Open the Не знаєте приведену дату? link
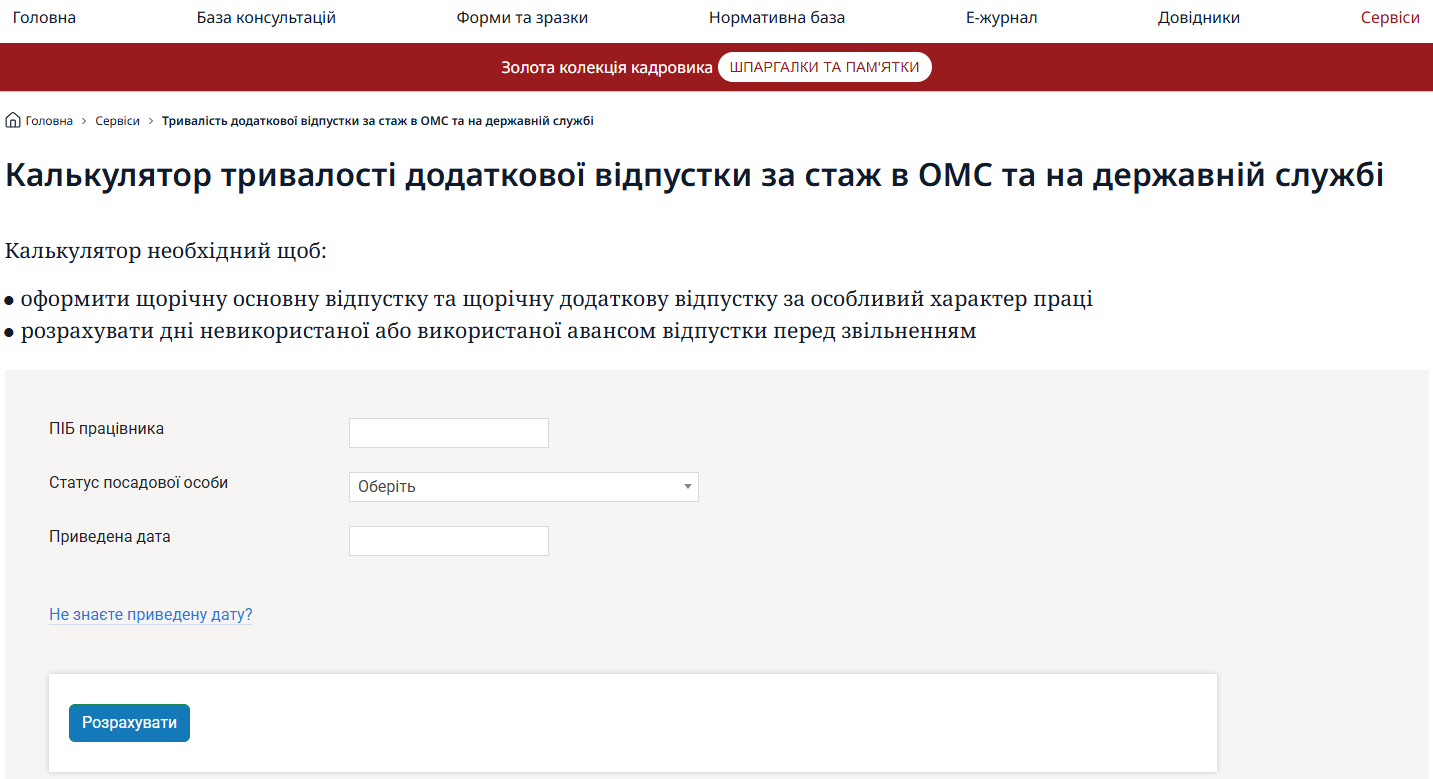 150,614
